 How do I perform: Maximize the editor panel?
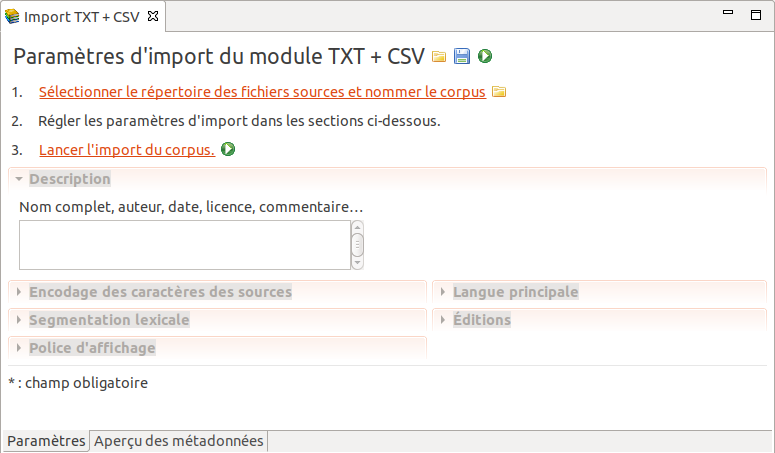[756, 15]
